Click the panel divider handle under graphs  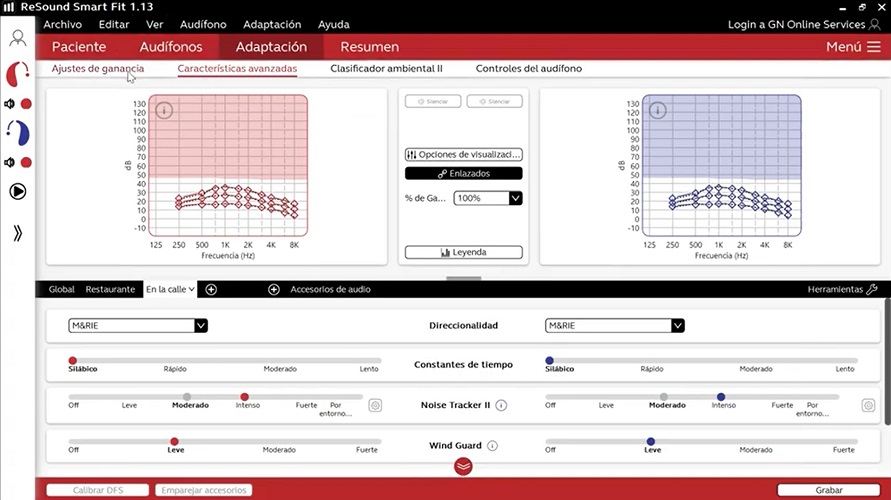(464, 278)
